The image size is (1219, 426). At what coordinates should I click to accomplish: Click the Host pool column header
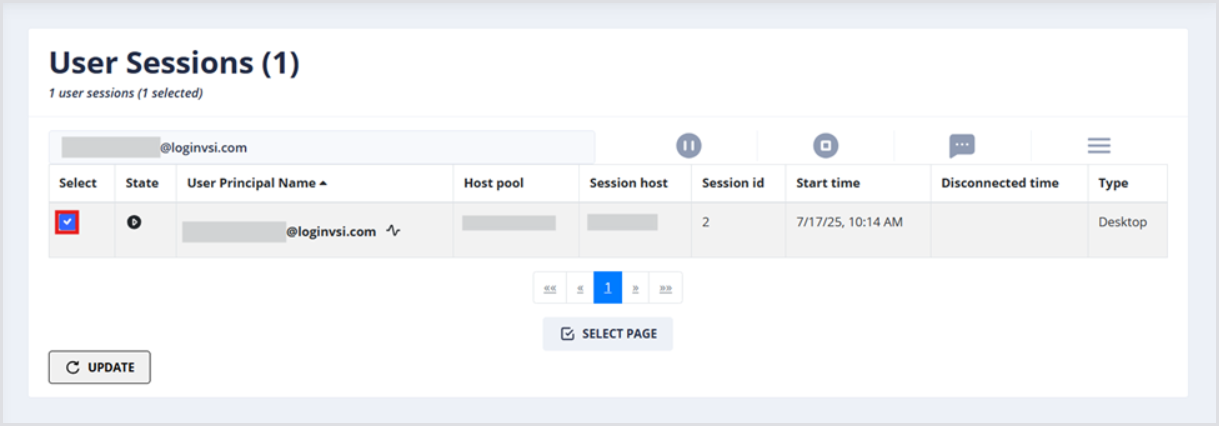click(x=493, y=183)
